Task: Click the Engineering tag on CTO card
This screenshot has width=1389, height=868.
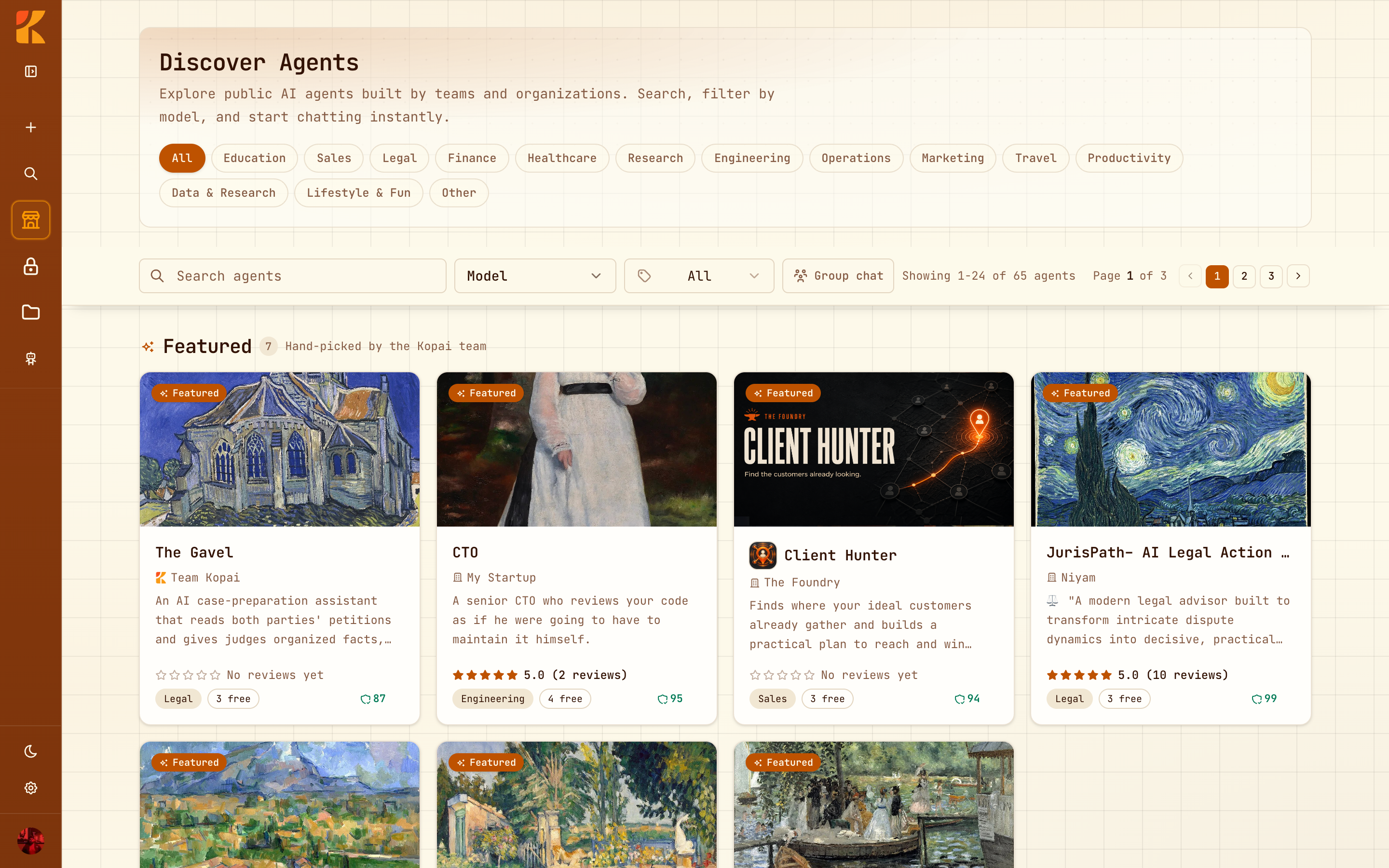Action: 492,699
